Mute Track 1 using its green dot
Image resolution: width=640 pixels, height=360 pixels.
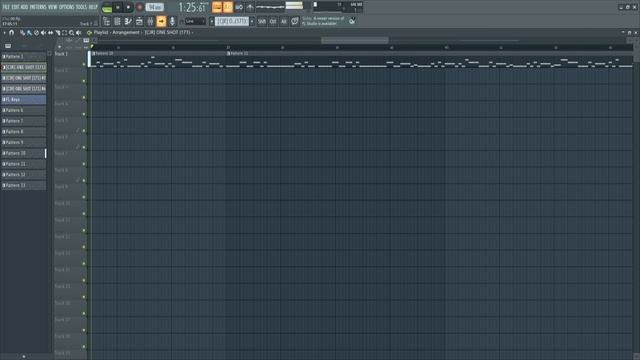click(x=84, y=64)
